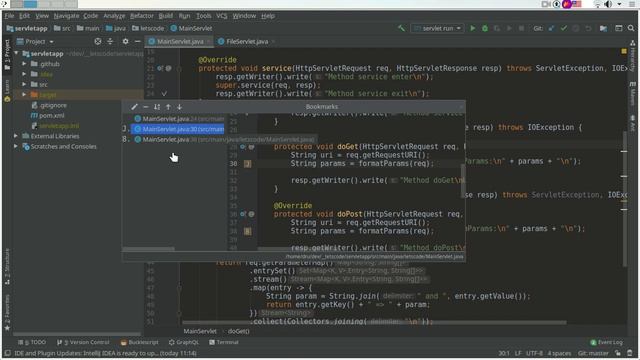Toggle the Learn tool window stripe

click(x=7, y=91)
